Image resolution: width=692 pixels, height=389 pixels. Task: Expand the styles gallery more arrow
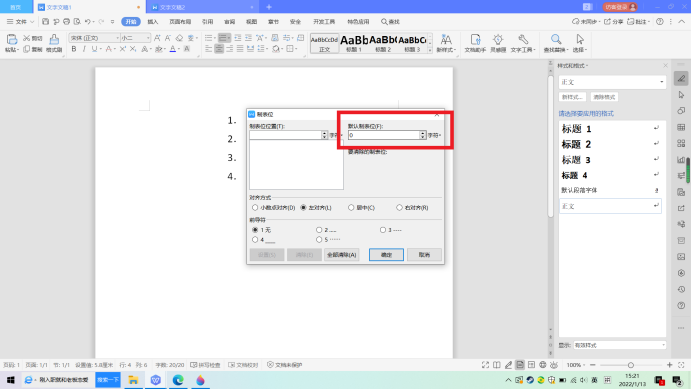pos(430,51)
